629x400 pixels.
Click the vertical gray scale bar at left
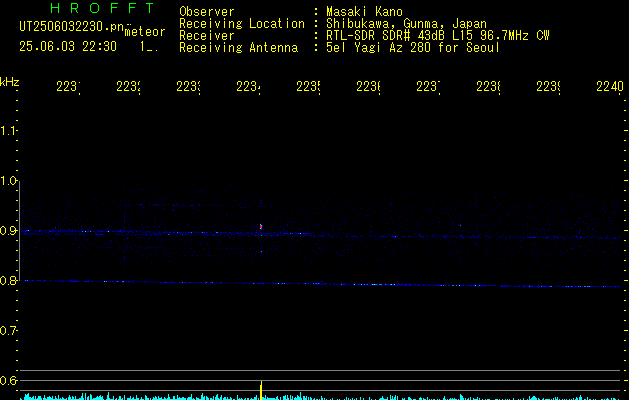pyautogui.click(x=19, y=231)
